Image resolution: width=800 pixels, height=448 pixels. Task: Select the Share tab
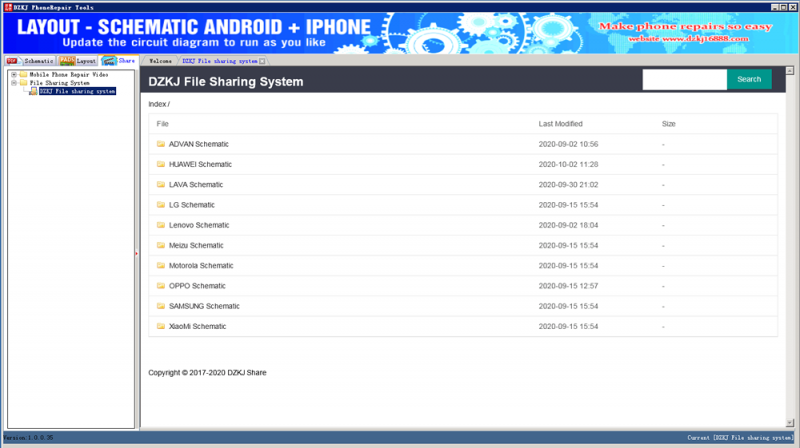[x=119, y=60]
